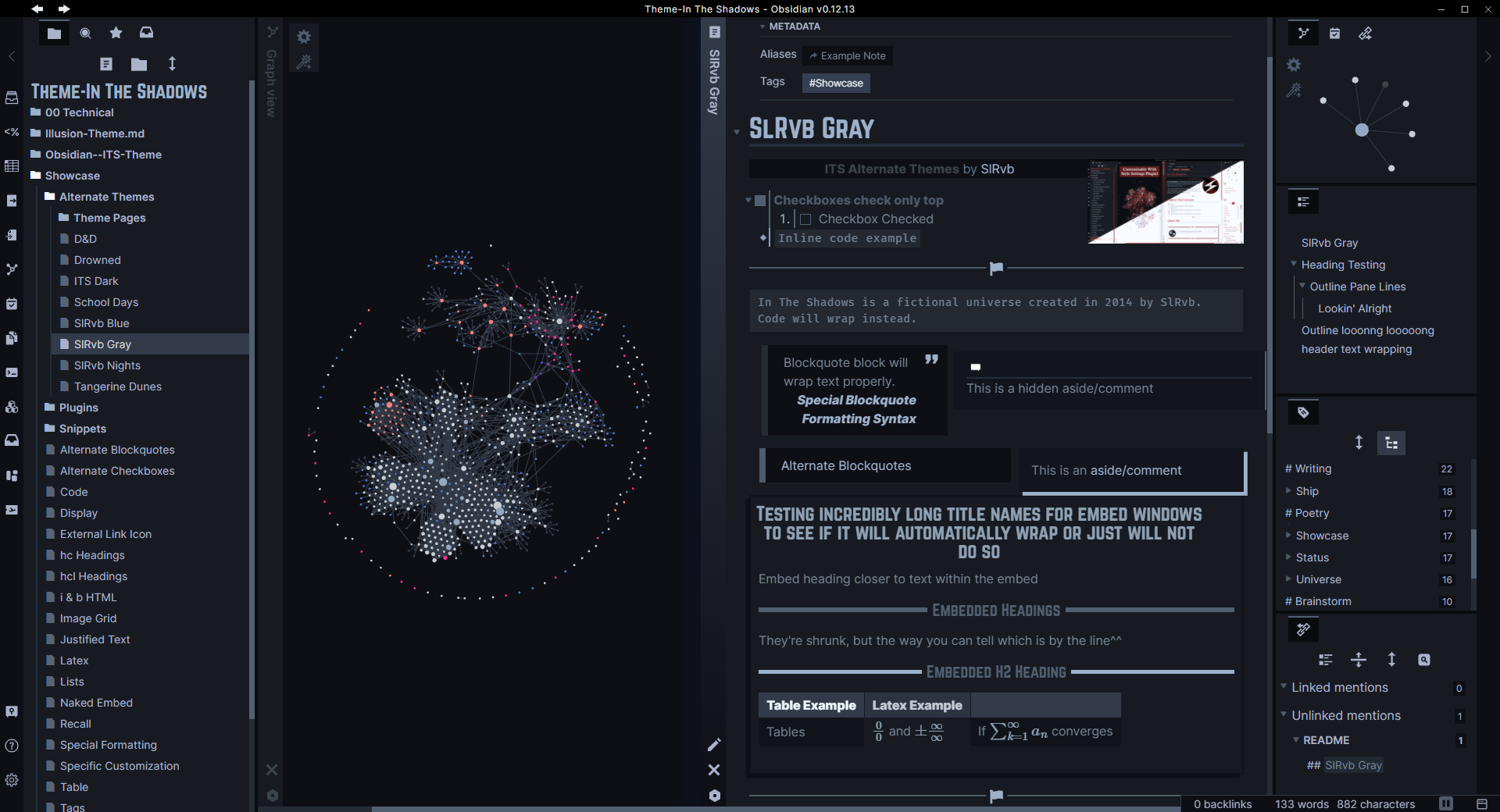Change backlinks sort order
Image resolution: width=1500 pixels, height=812 pixels.
tap(1391, 660)
